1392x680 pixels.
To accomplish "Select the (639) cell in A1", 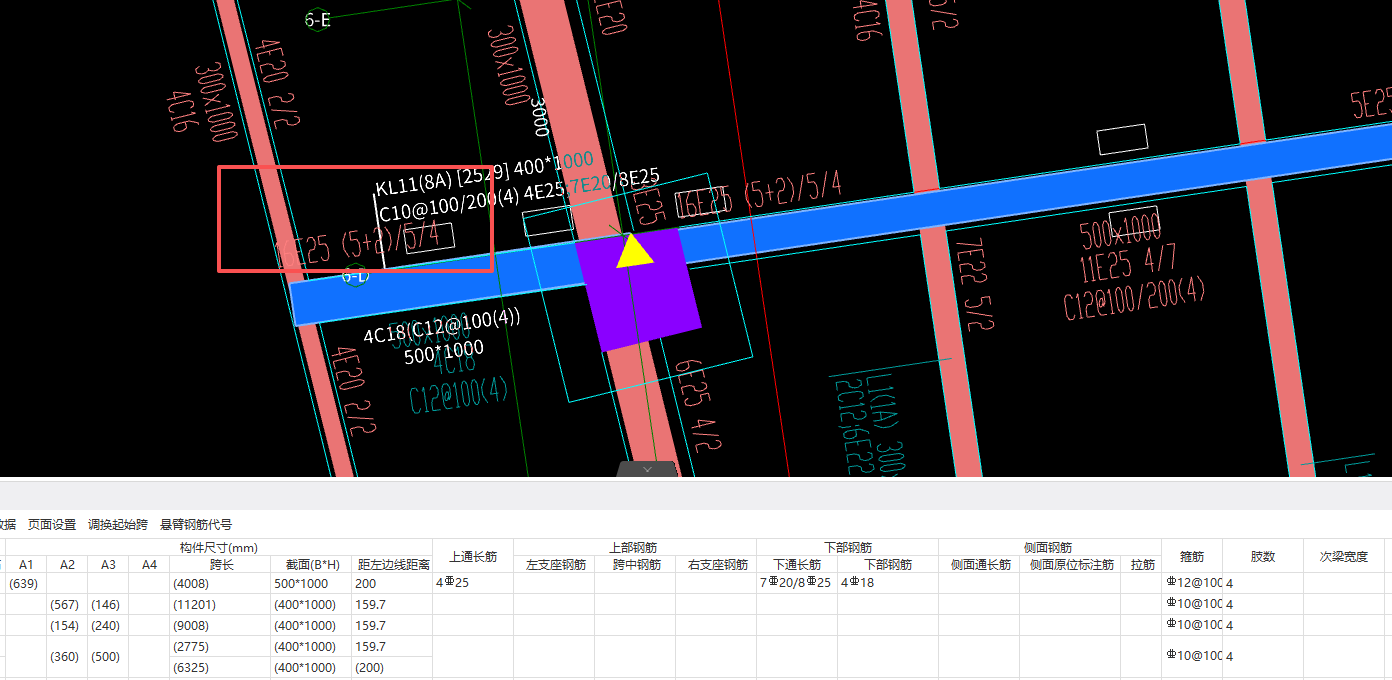I will pos(26,583).
